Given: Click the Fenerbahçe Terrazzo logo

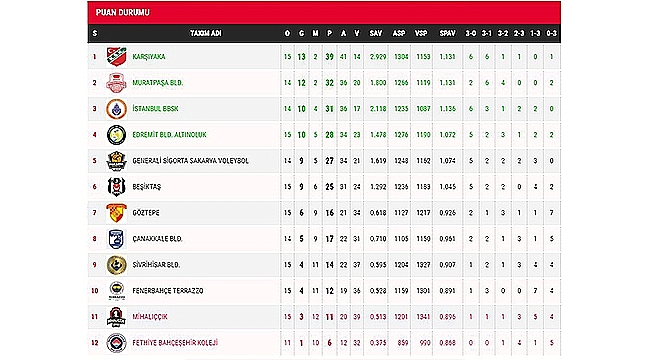Looking at the screenshot, I should 116,291.
